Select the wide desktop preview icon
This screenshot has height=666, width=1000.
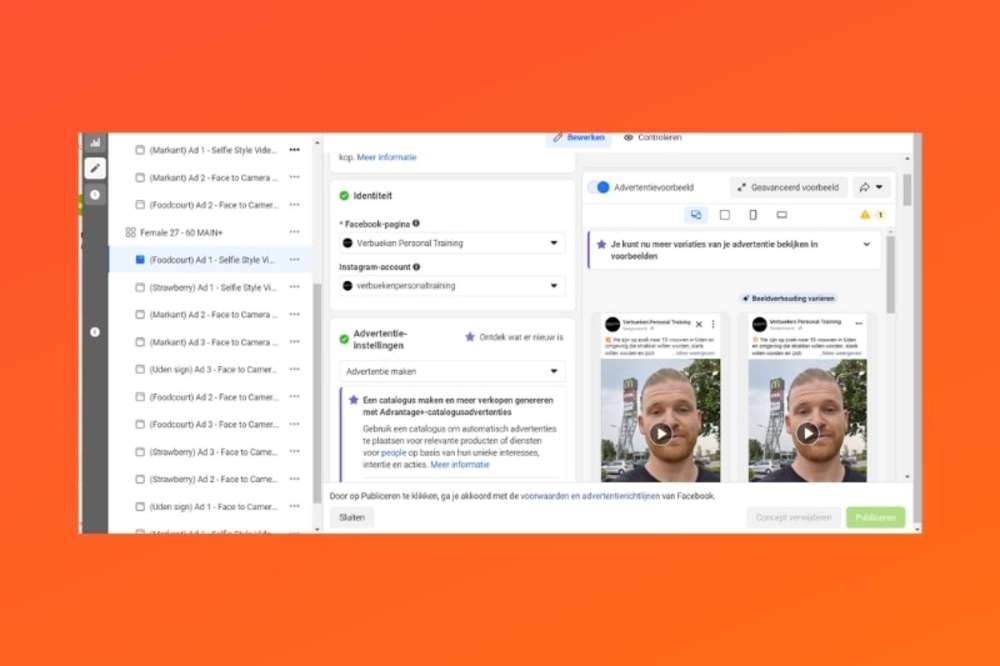(x=782, y=215)
